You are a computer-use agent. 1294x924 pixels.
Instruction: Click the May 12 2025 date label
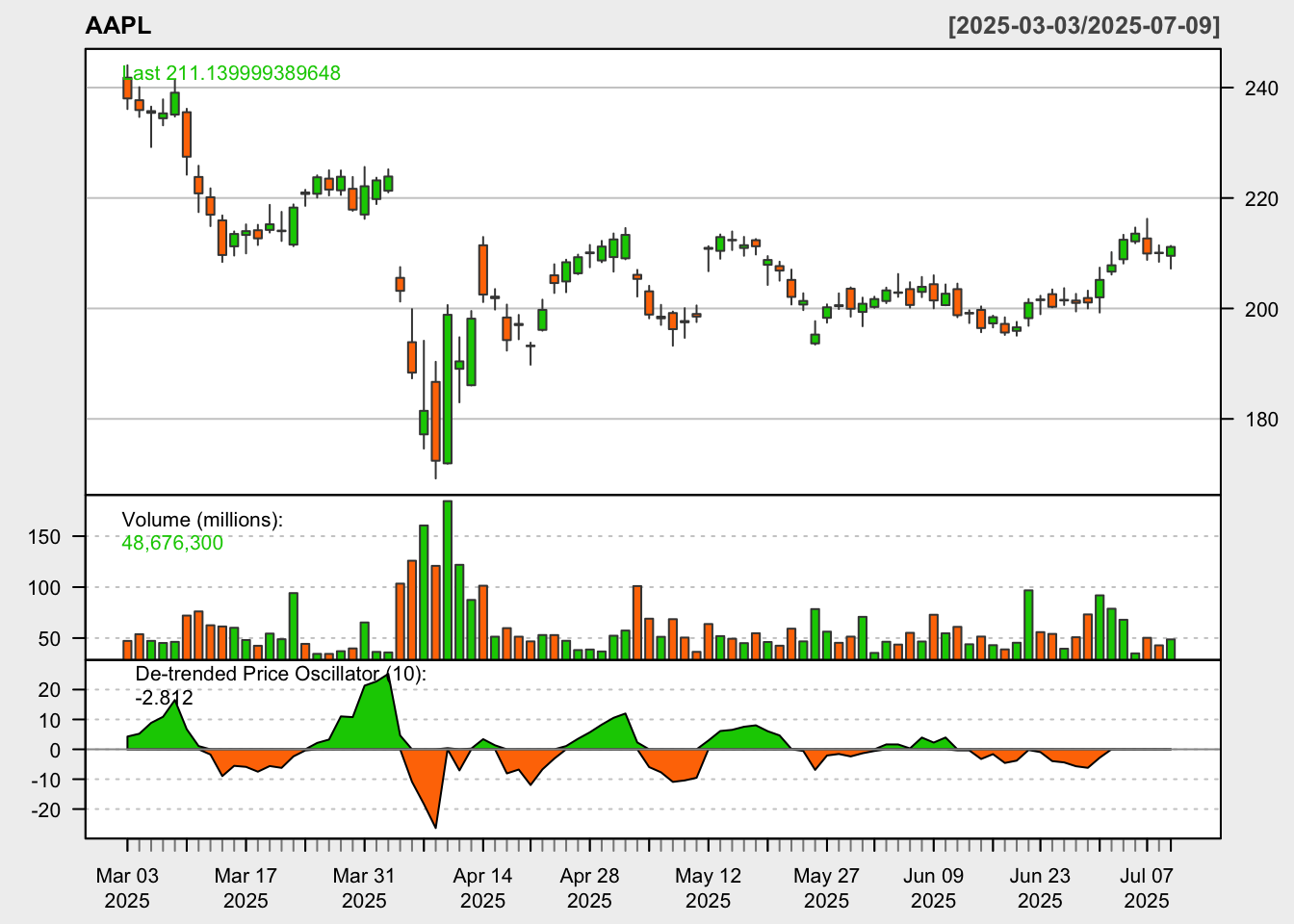(708, 888)
